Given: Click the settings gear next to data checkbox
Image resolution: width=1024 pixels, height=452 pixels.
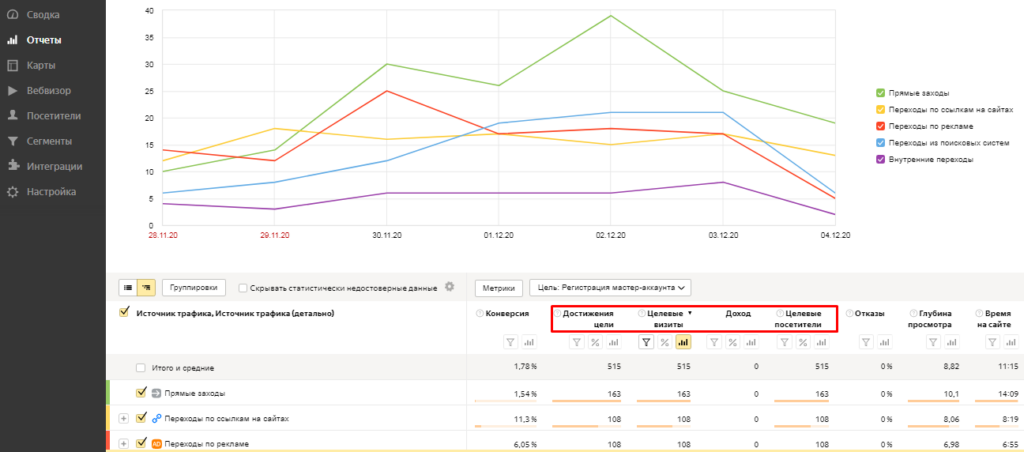Looking at the screenshot, I should coord(449,287).
